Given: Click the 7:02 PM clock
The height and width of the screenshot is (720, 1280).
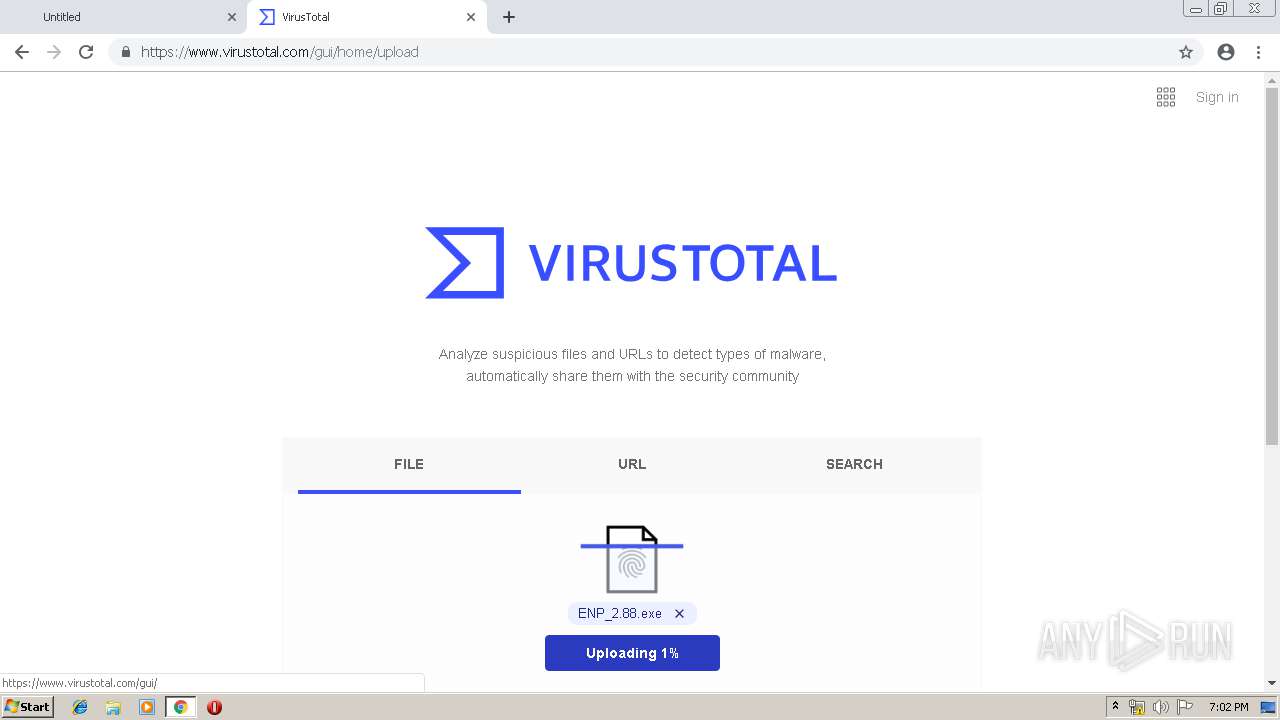Looking at the screenshot, I should [x=1229, y=707].
